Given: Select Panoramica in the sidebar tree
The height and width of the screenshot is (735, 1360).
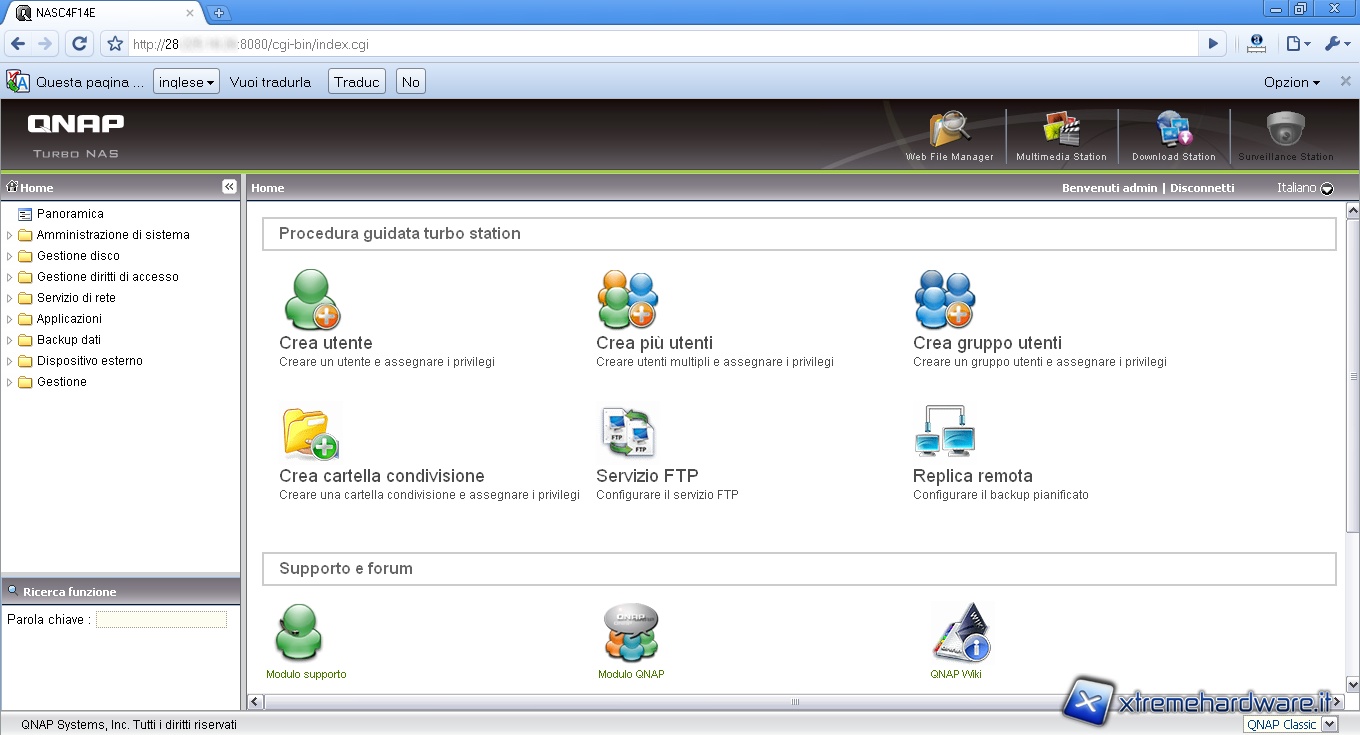Looking at the screenshot, I should pos(70,214).
